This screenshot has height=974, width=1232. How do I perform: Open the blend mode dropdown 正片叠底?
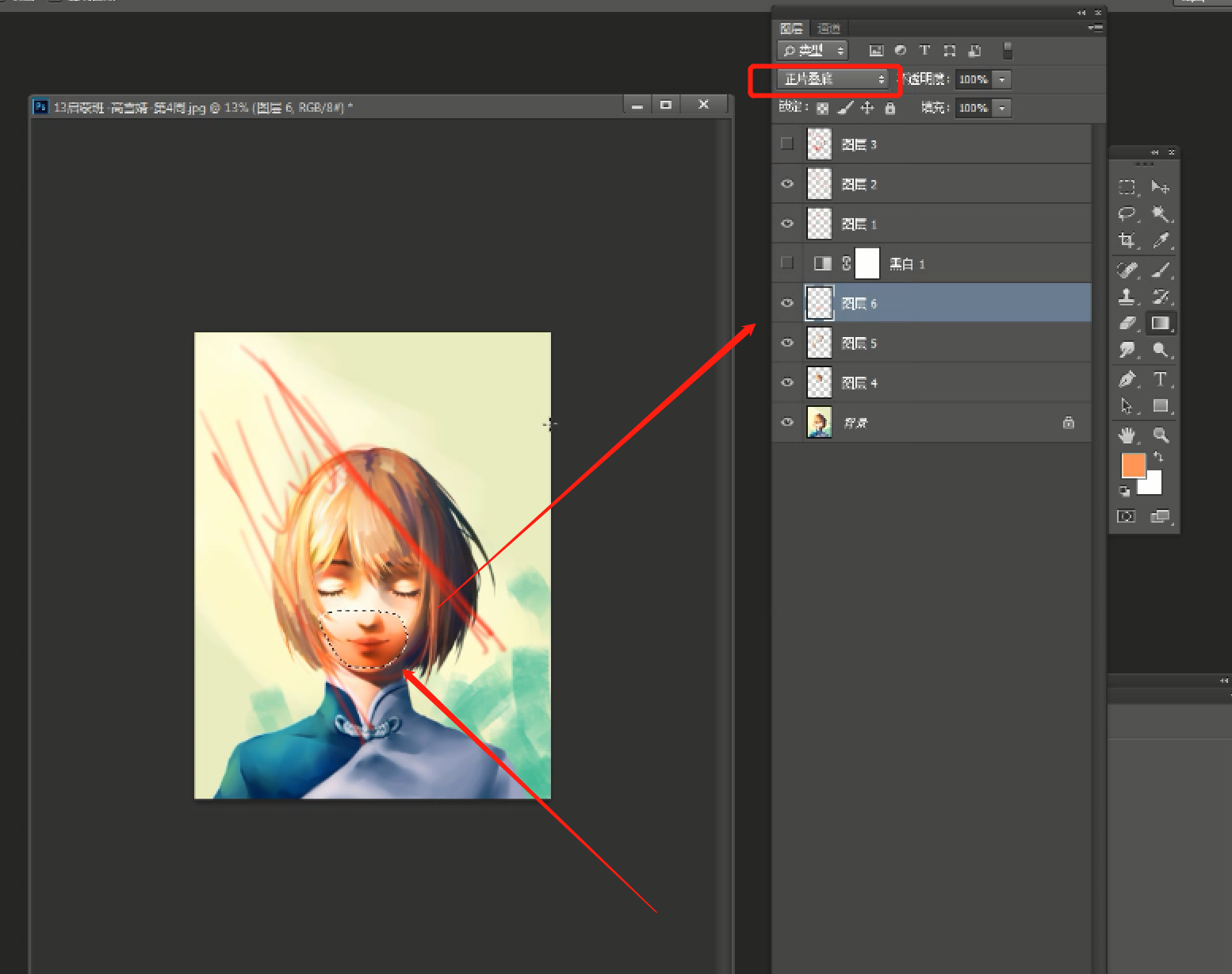pyautogui.click(x=833, y=79)
